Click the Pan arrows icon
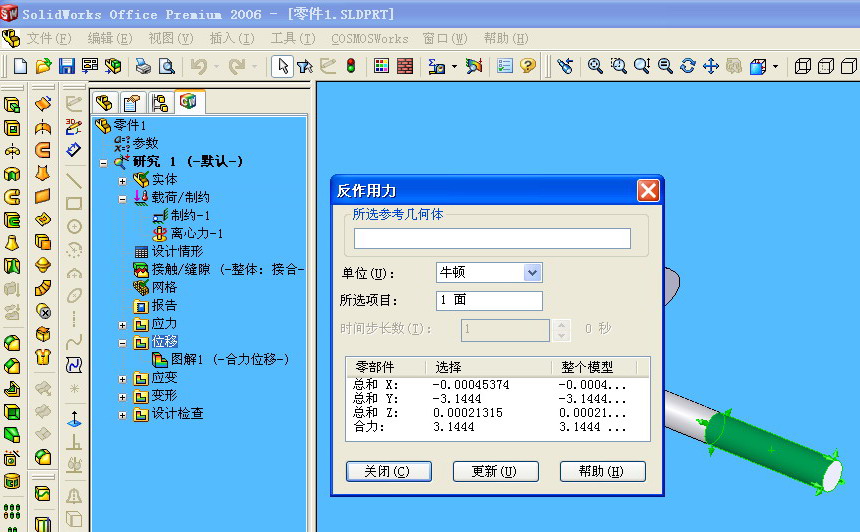This screenshot has height=532, width=860. tap(711, 66)
